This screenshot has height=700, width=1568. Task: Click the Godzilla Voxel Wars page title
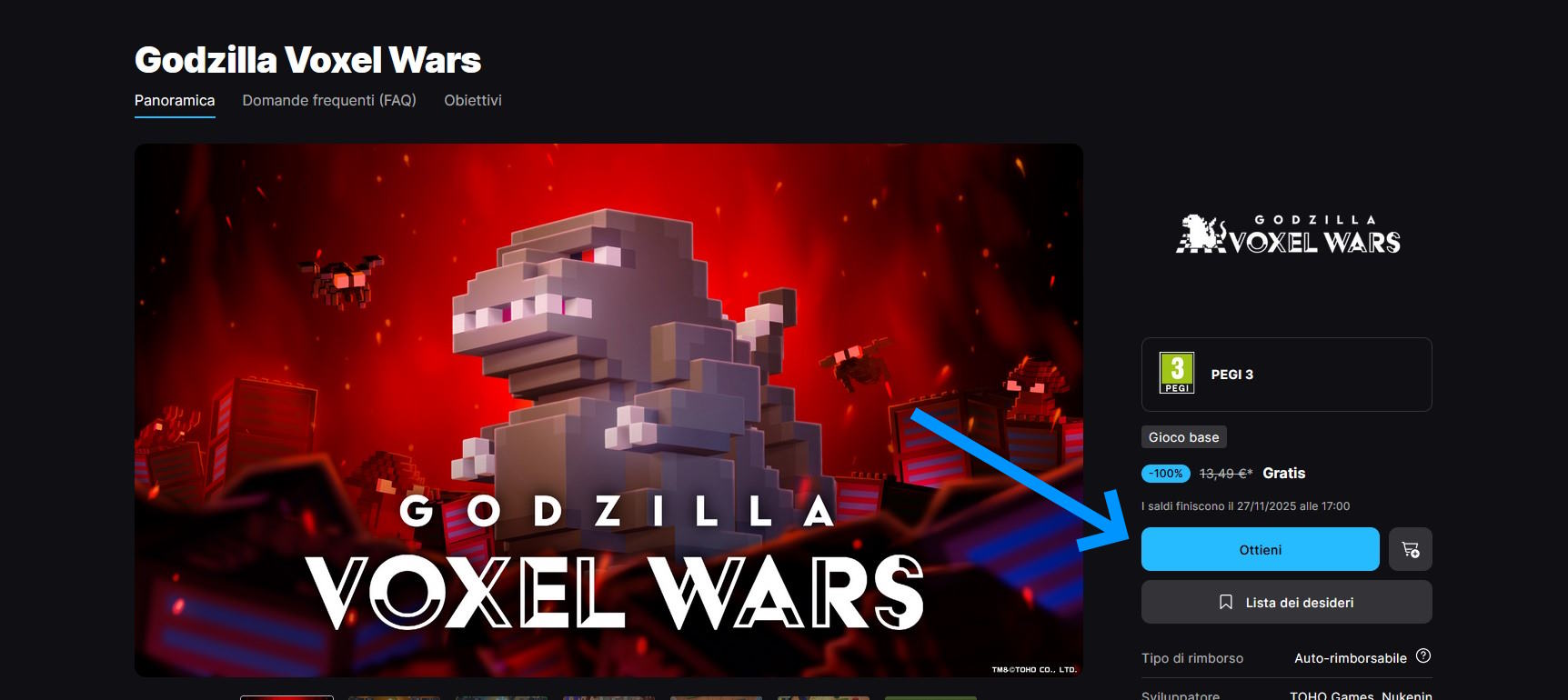coord(307,60)
